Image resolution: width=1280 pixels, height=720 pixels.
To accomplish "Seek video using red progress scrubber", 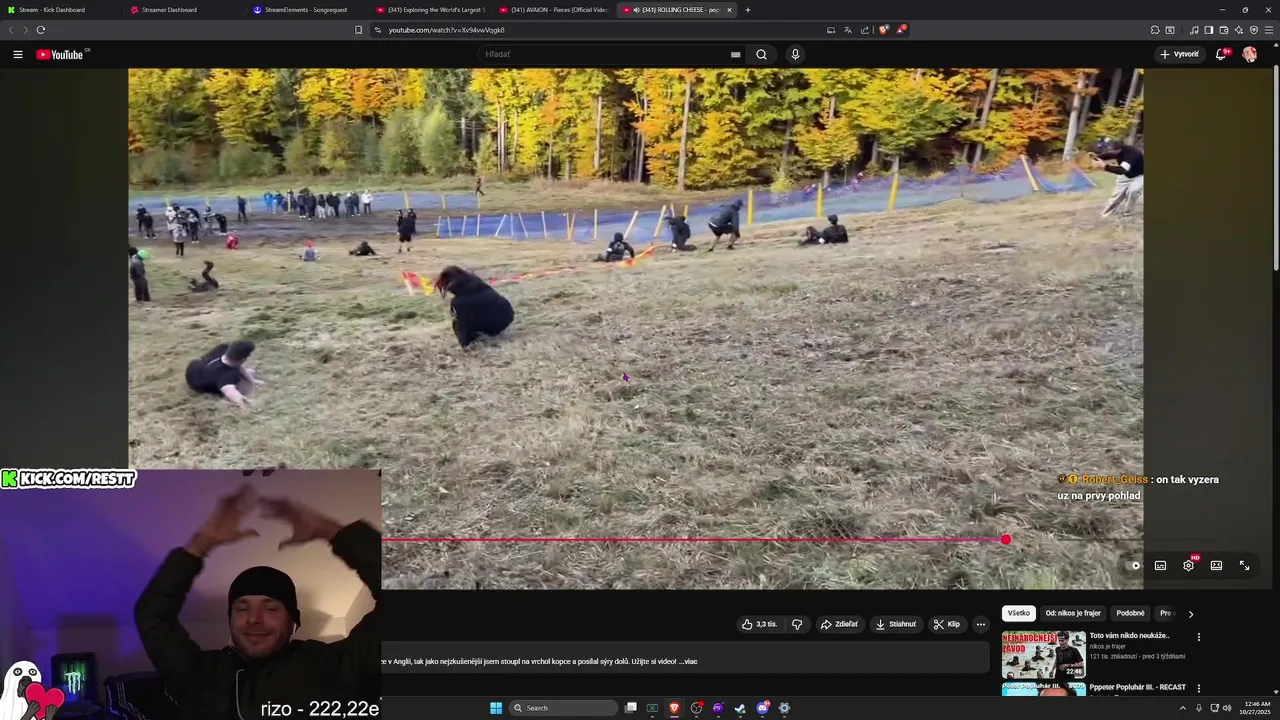I will point(1006,540).
